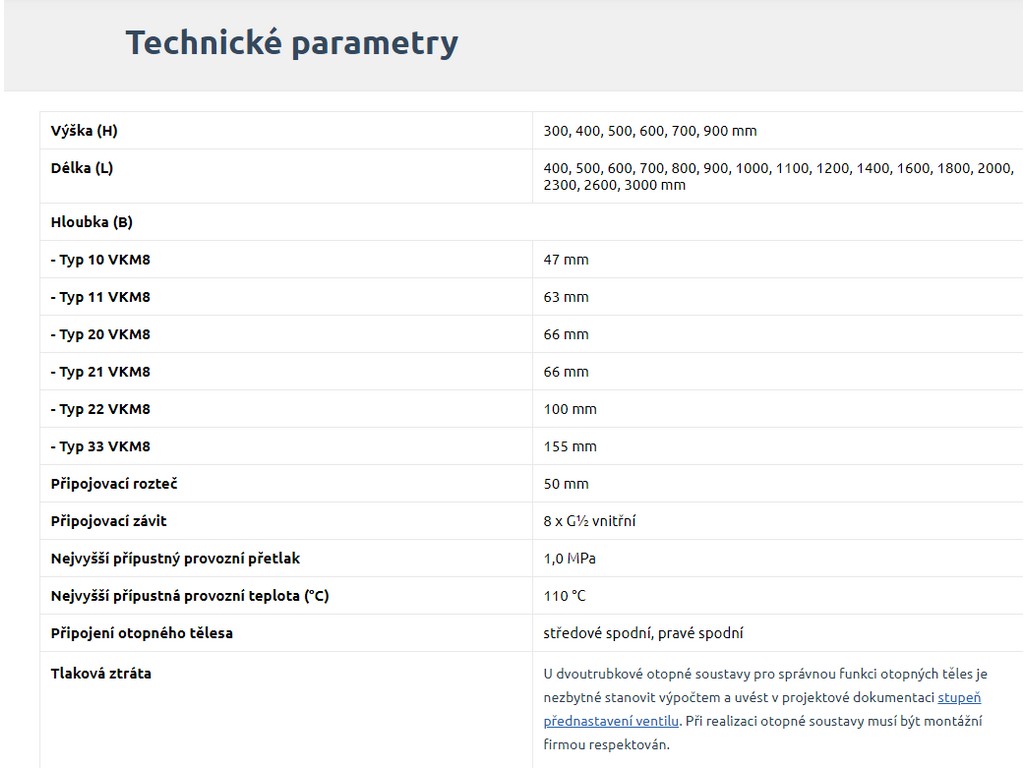Image resolution: width=1027 pixels, height=768 pixels.
Task: Select the "Připojovací závit" row label
Action: [109, 521]
